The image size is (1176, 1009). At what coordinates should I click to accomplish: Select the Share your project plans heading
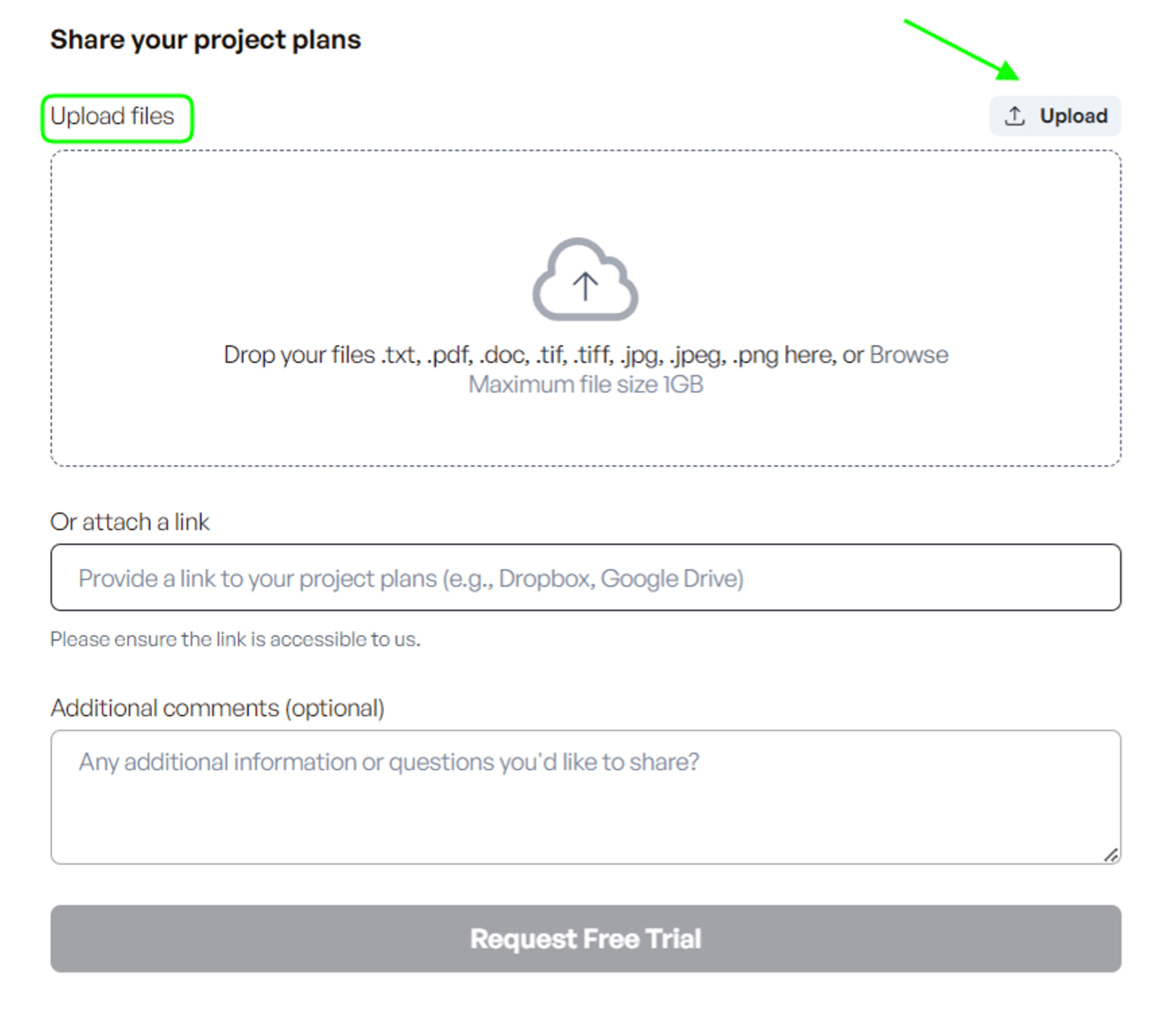(206, 40)
